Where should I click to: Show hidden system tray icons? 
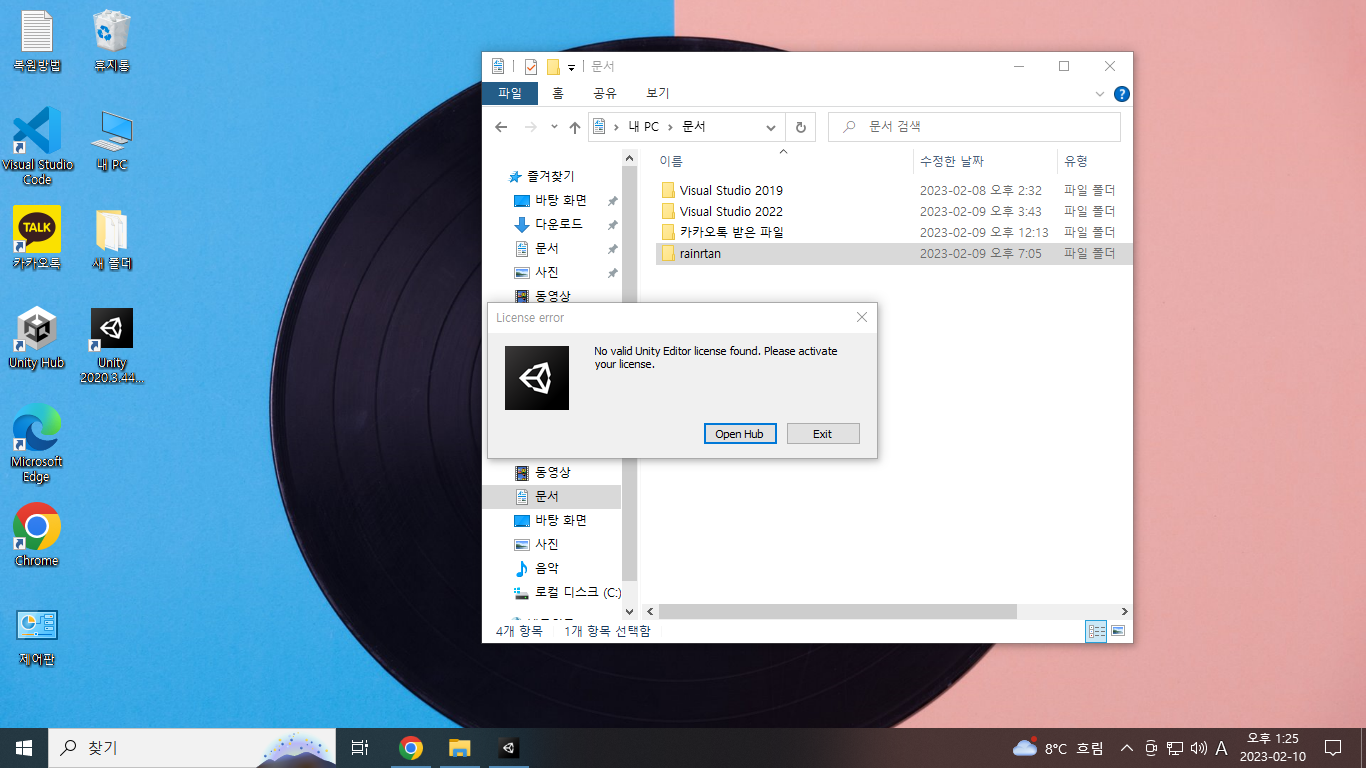(1127, 748)
